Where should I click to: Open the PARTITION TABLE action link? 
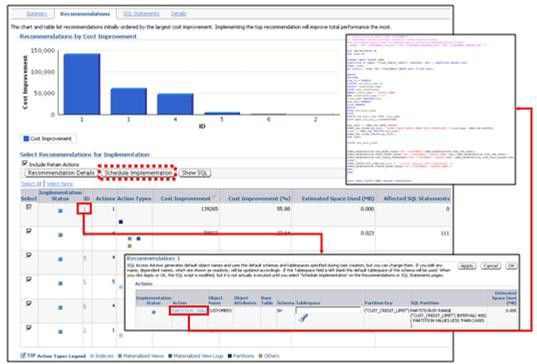point(189,311)
